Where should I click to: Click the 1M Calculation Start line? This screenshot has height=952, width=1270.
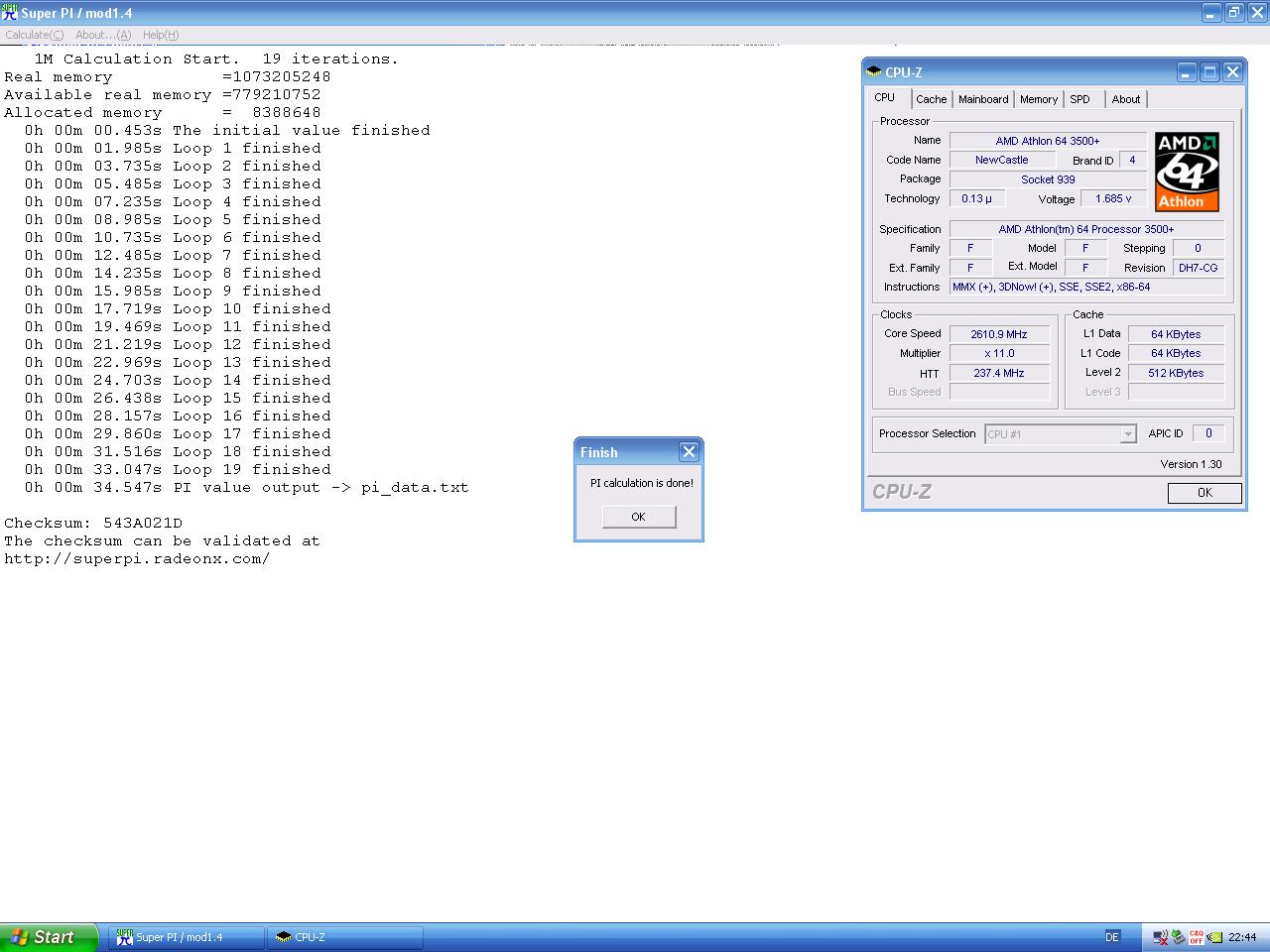coord(216,59)
